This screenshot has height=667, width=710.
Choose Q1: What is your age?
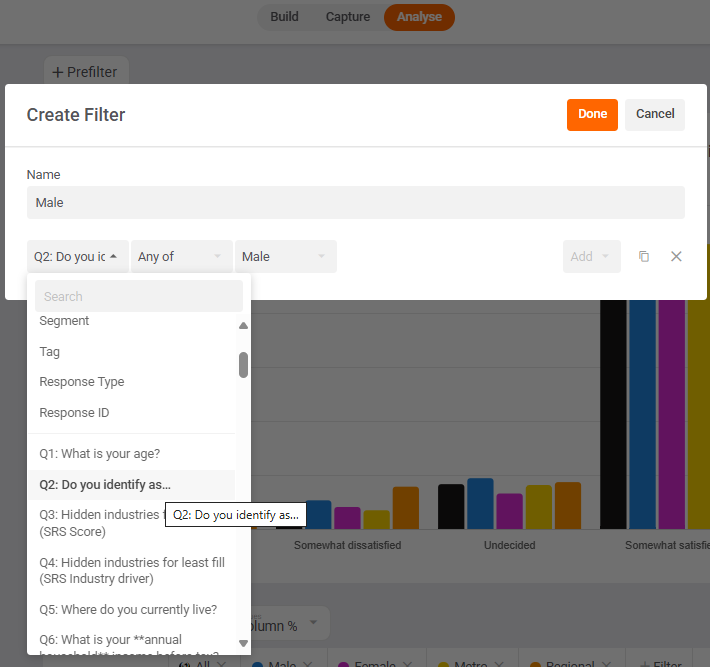coord(132,454)
